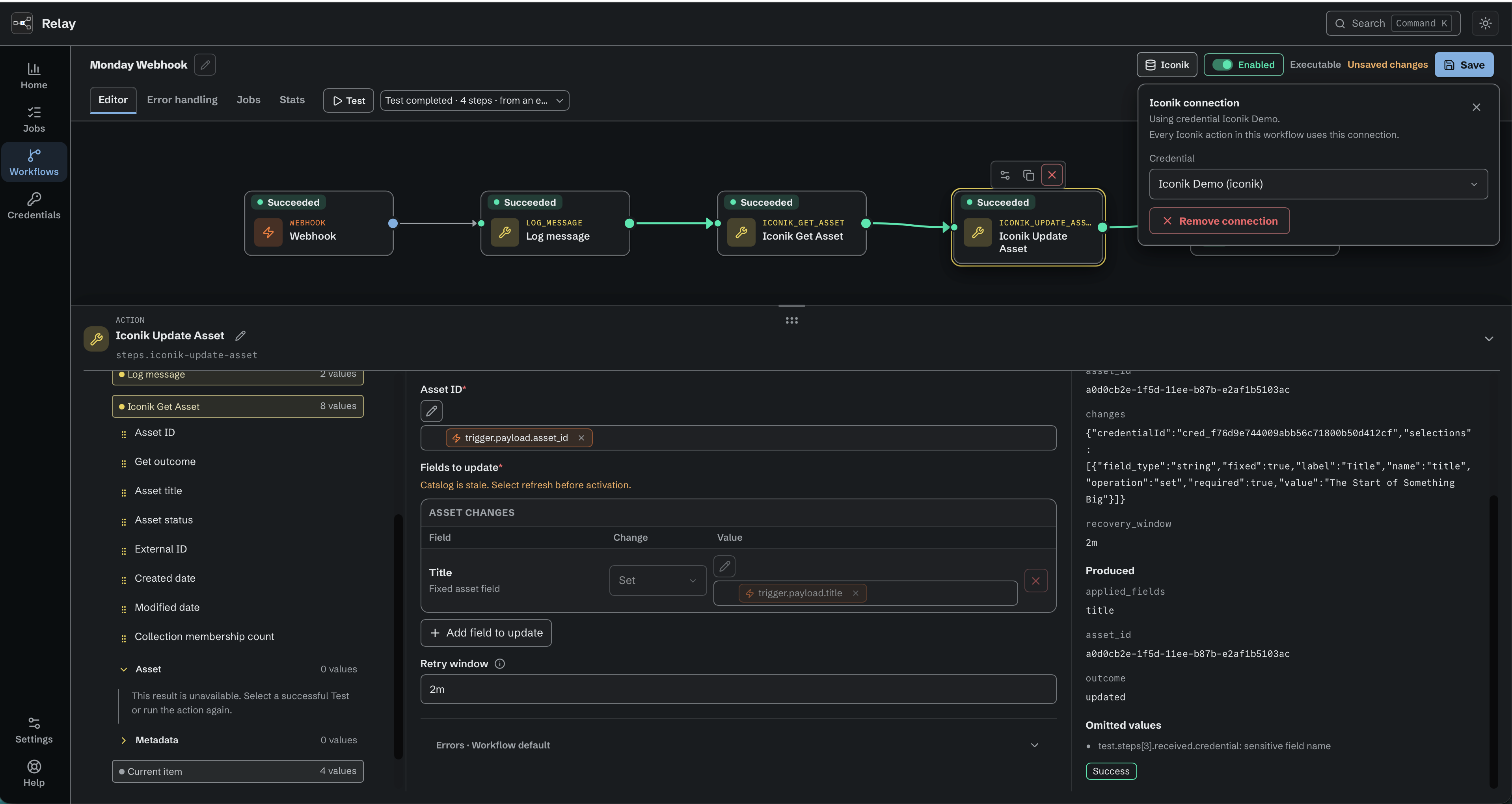The width and height of the screenshot is (1512, 804).
Task: Remove the trigger.payload.title chip
Action: pyautogui.click(x=855, y=593)
